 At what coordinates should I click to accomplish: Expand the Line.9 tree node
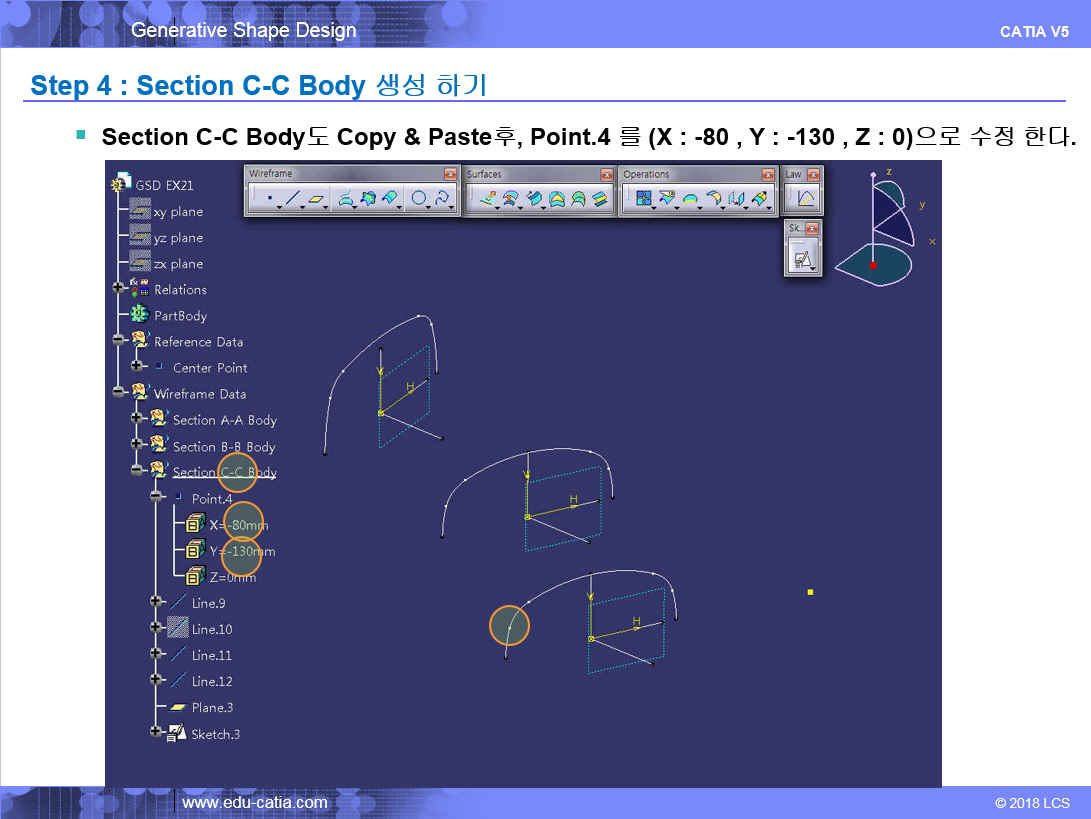tap(156, 601)
